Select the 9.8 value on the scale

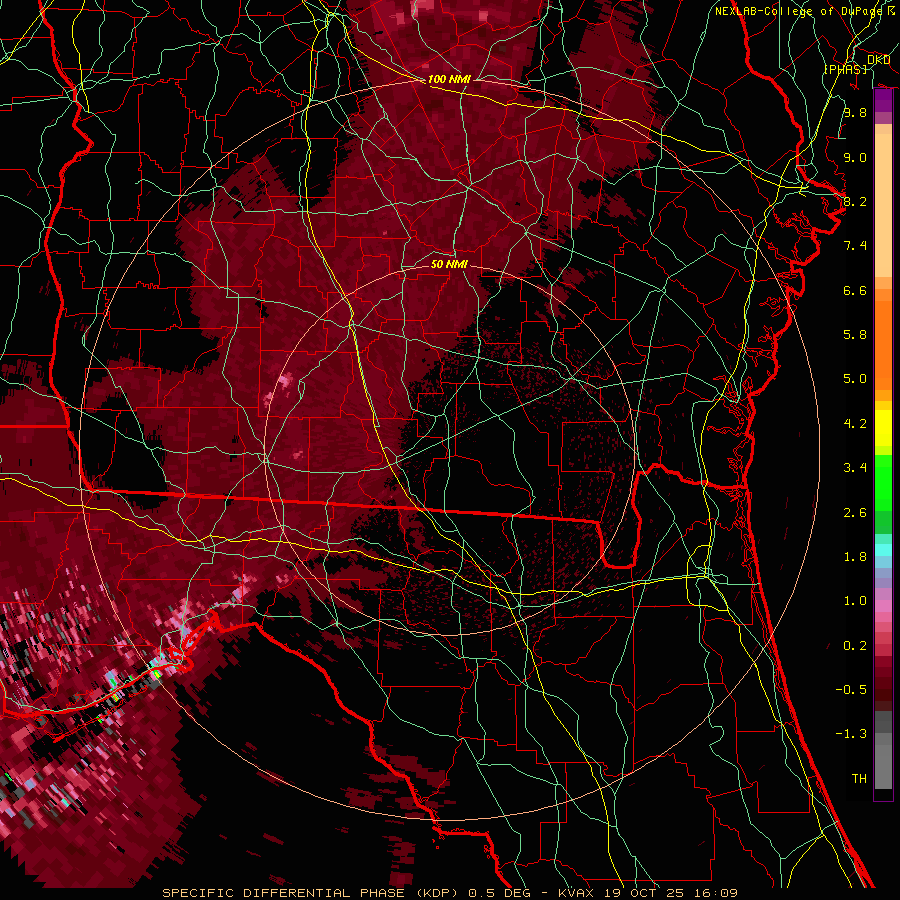click(x=855, y=112)
